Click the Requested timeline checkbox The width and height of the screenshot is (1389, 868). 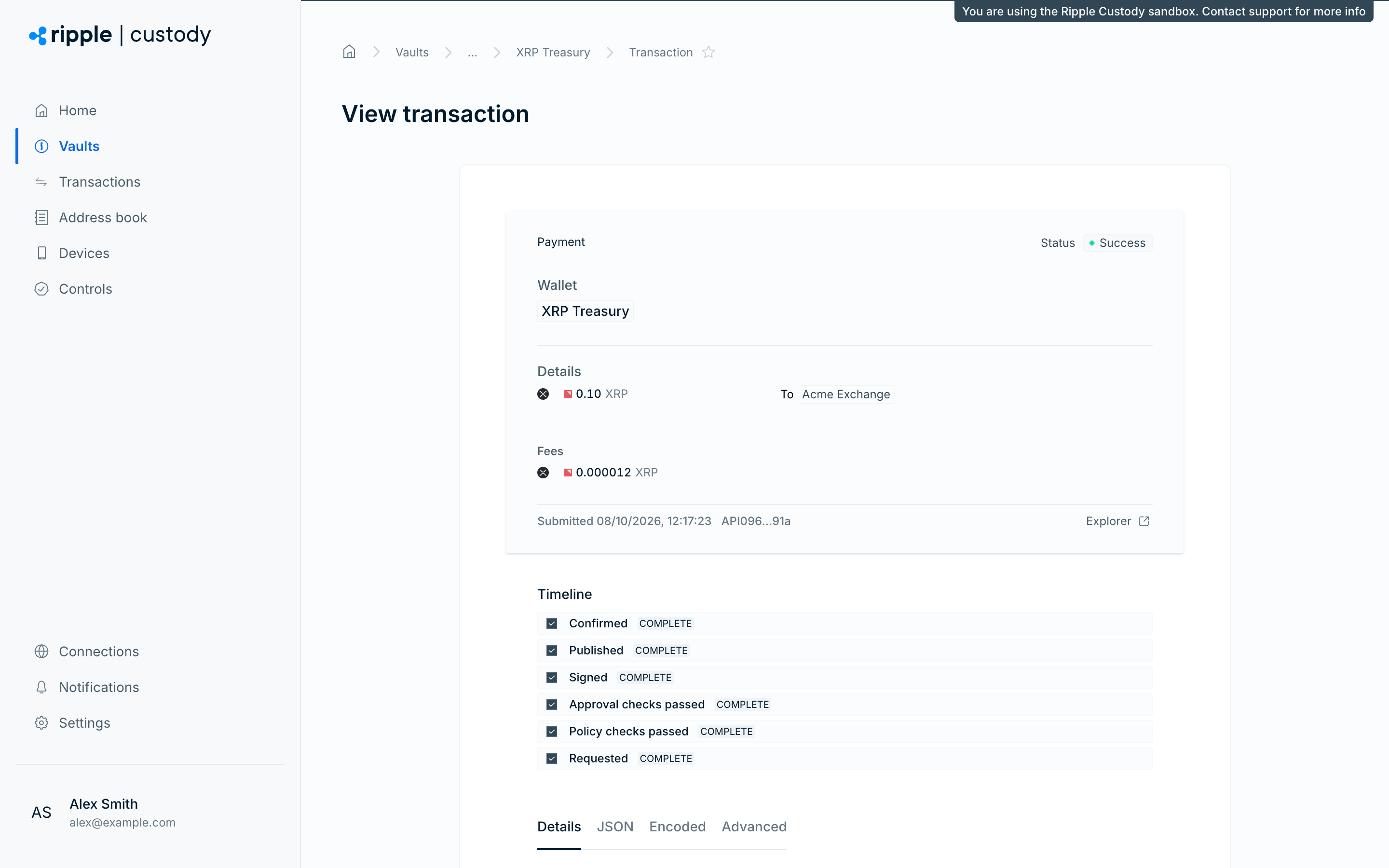(552, 759)
